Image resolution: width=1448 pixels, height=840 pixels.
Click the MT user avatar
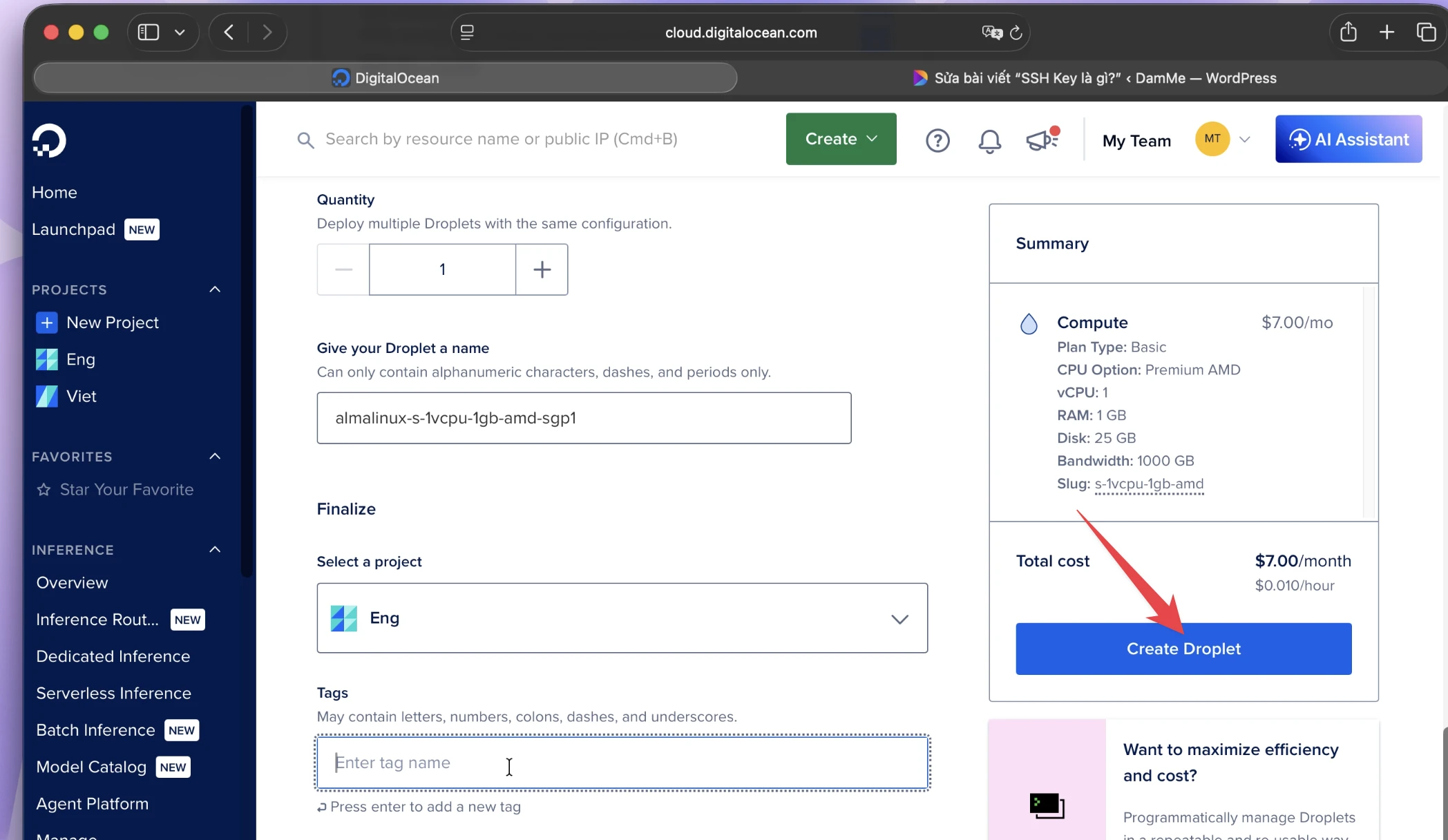1212,139
